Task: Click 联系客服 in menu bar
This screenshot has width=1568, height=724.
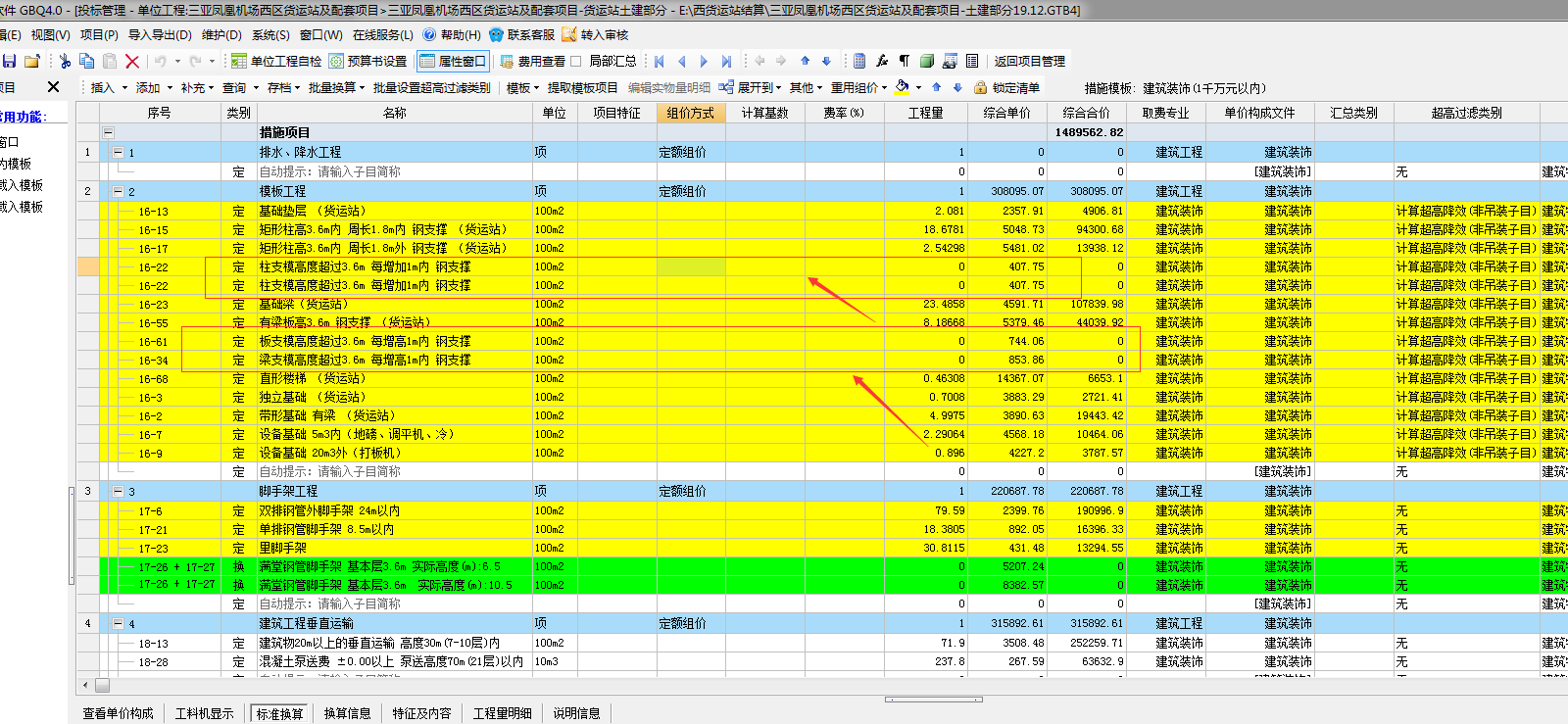Action: [522, 34]
